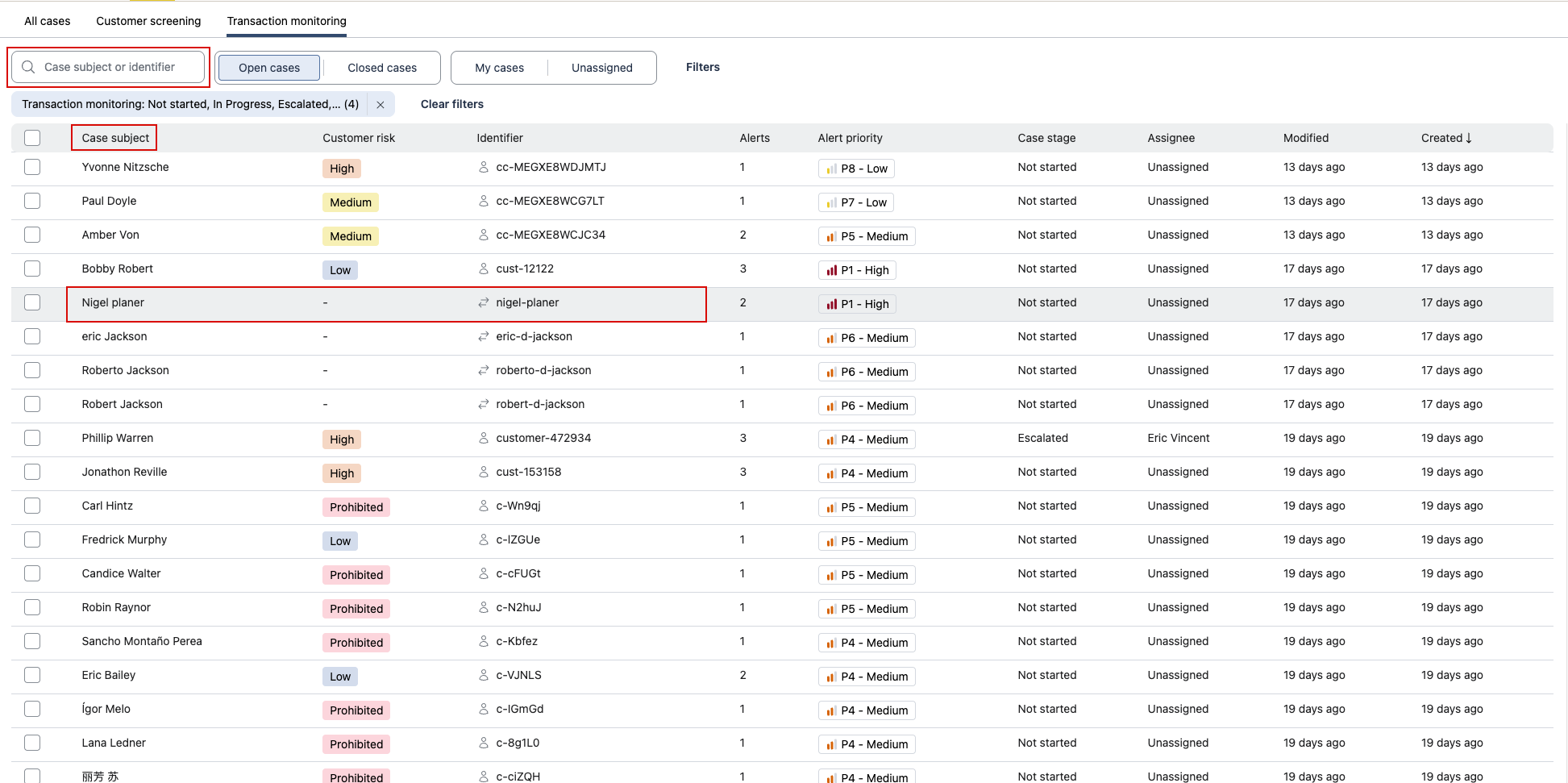
Task: Click the Clear filters link
Action: pyautogui.click(x=451, y=104)
